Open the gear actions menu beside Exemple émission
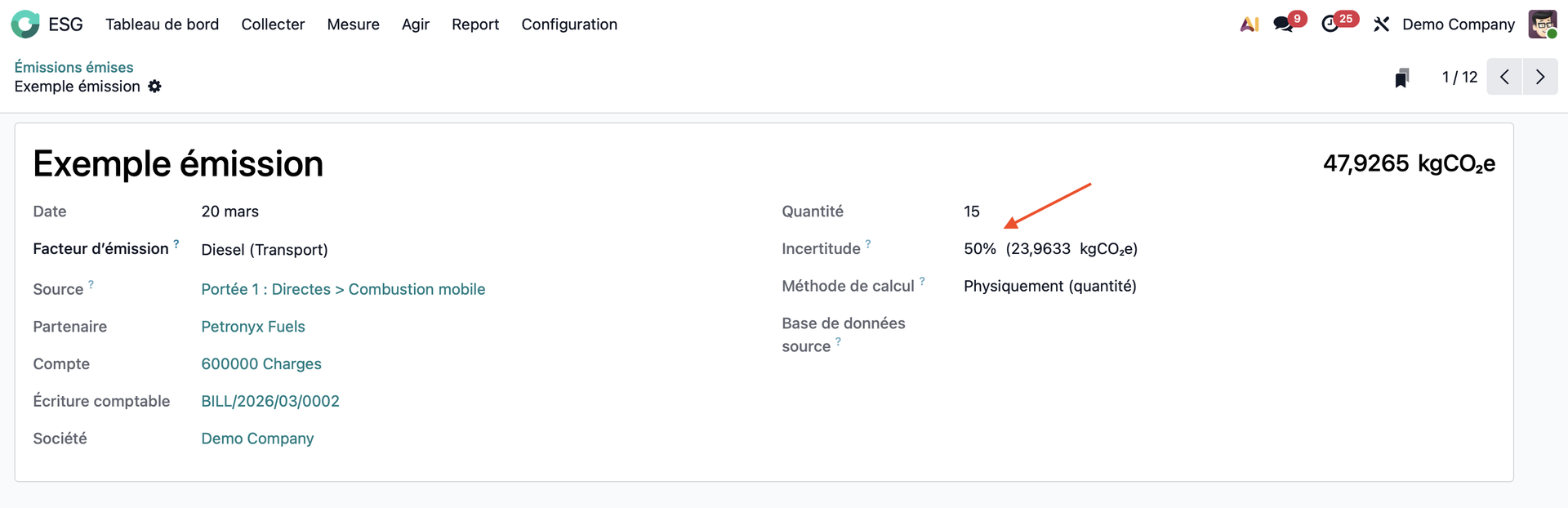 tap(154, 87)
